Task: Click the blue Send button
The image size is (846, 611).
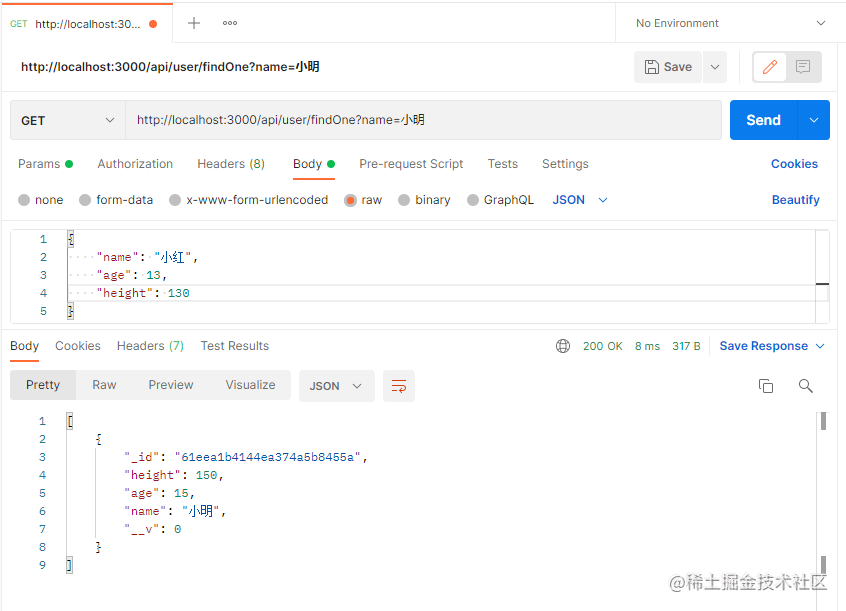Action: pyautogui.click(x=763, y=120)
